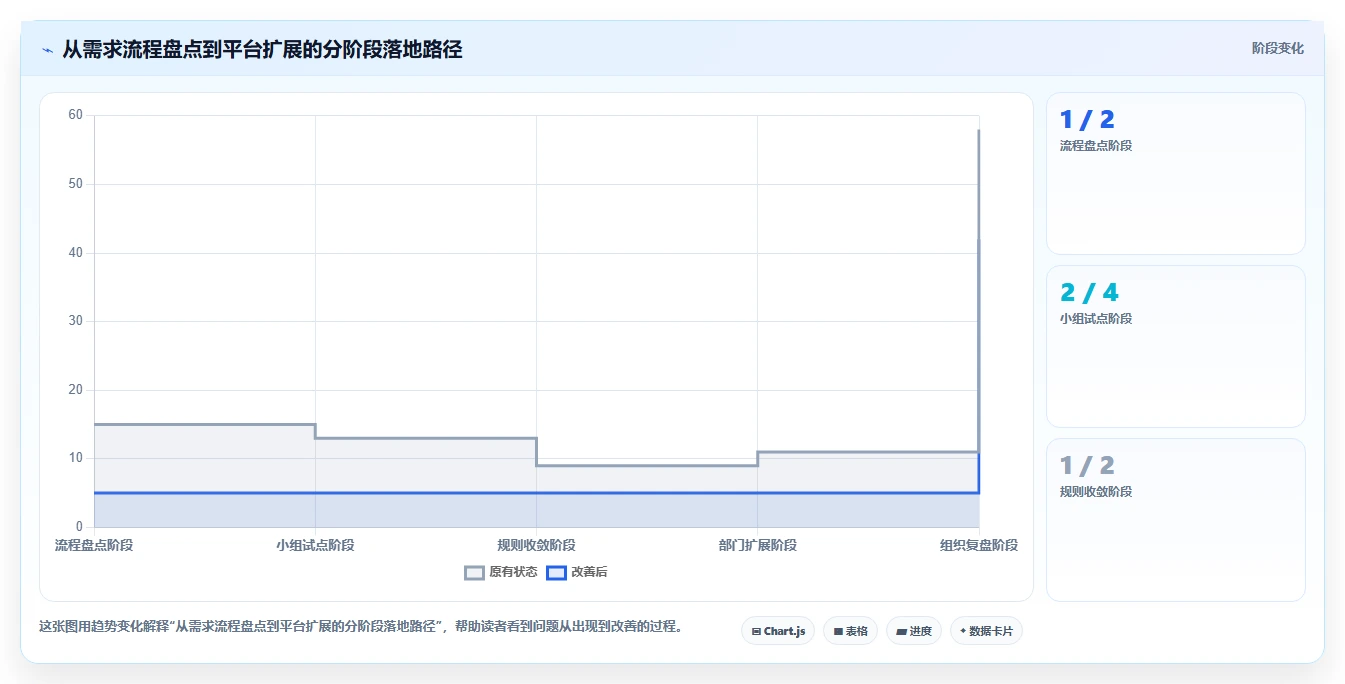Click the icon inside the 表格 tag
Image resolution: width=1345 pixels, height=684 pixels.
pyautogui.click(x=838, y=632)
